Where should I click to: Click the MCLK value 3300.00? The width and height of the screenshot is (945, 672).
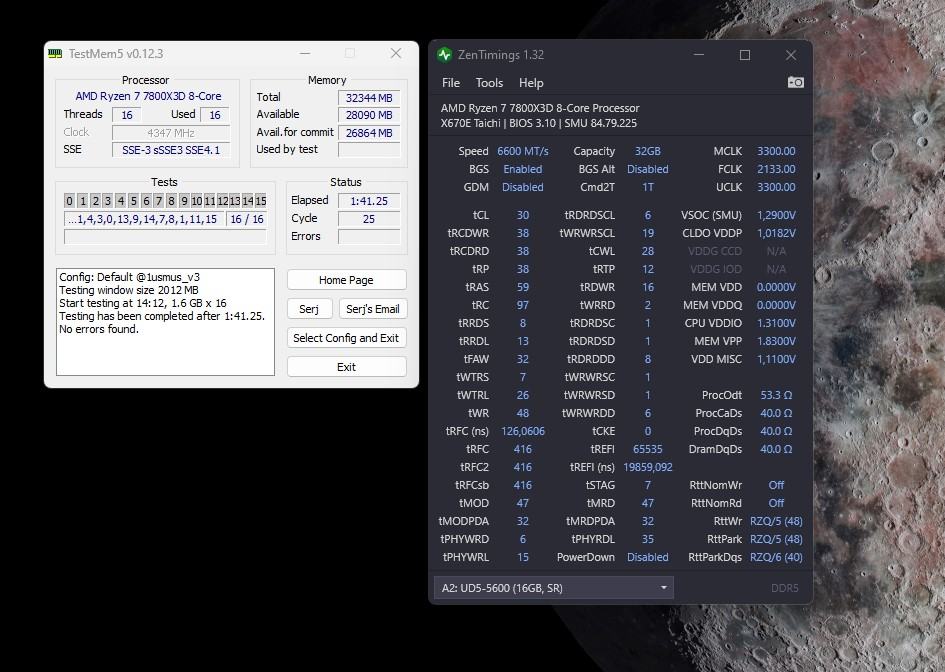[x=776, y=151]
